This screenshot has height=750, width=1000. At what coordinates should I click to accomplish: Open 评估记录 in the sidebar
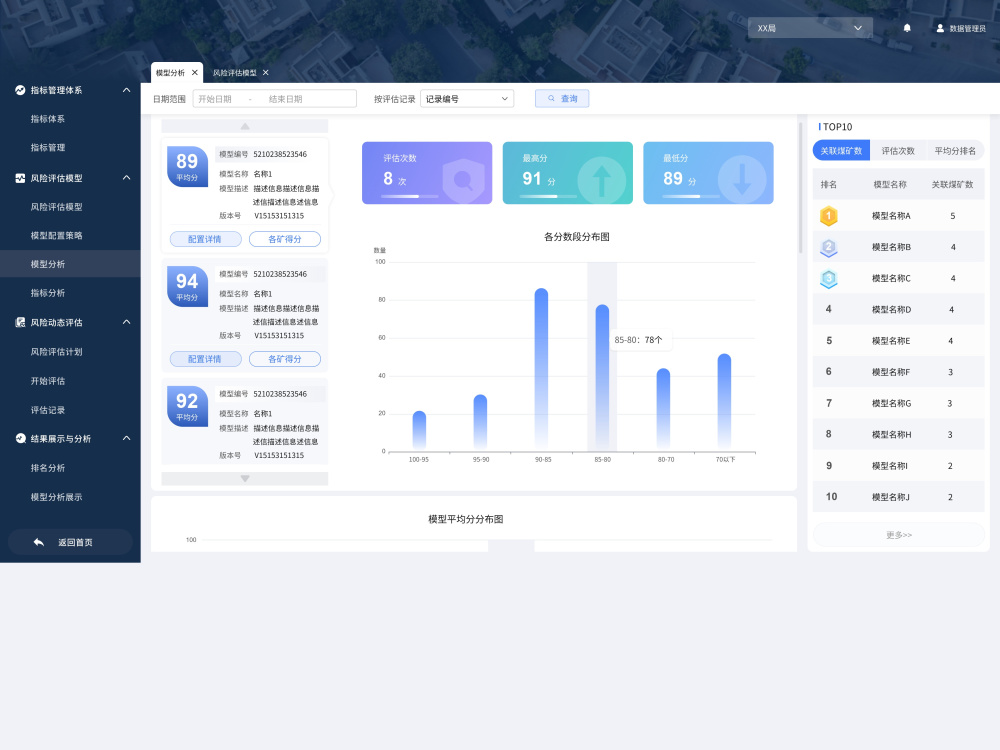pyautogui.click(x=48, y=410)
